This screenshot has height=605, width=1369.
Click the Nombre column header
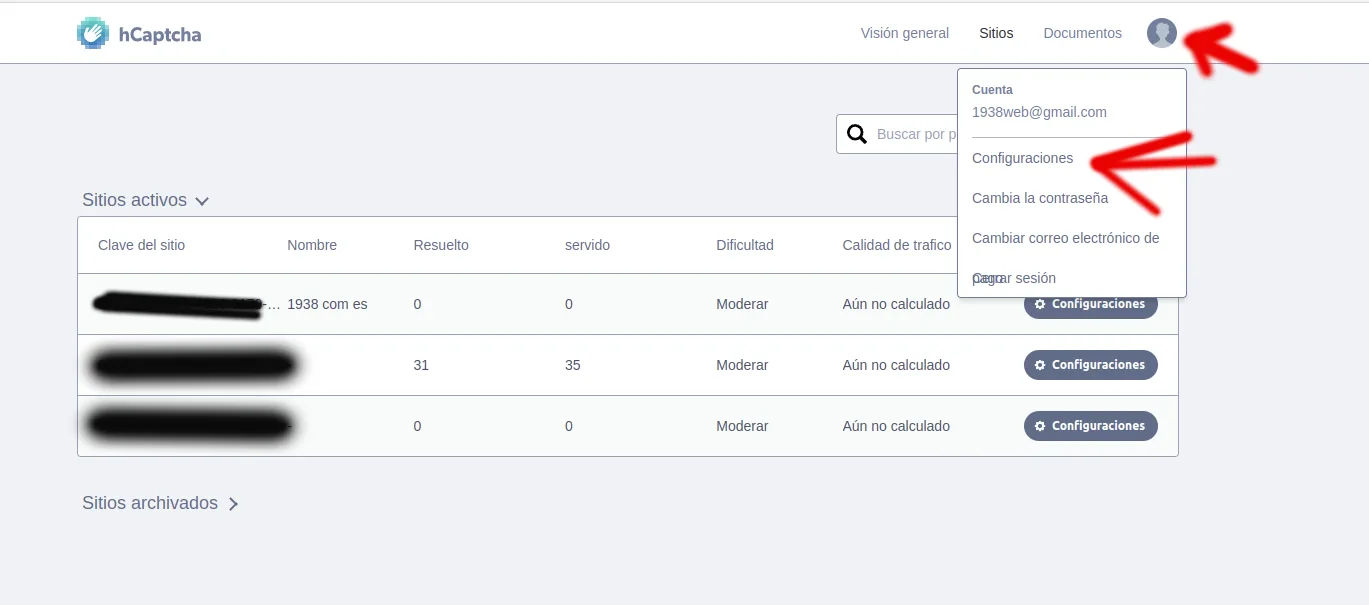tap(312, 245)
